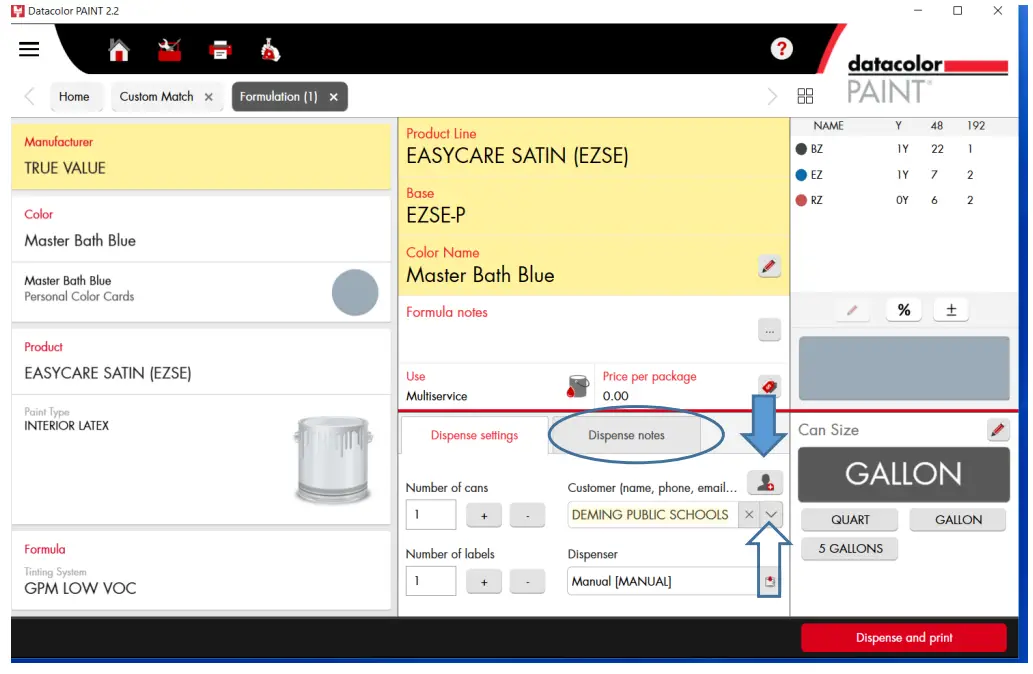Clear the DEMING PUBLIC SCHOOLS customer

[x=749, y=515]
